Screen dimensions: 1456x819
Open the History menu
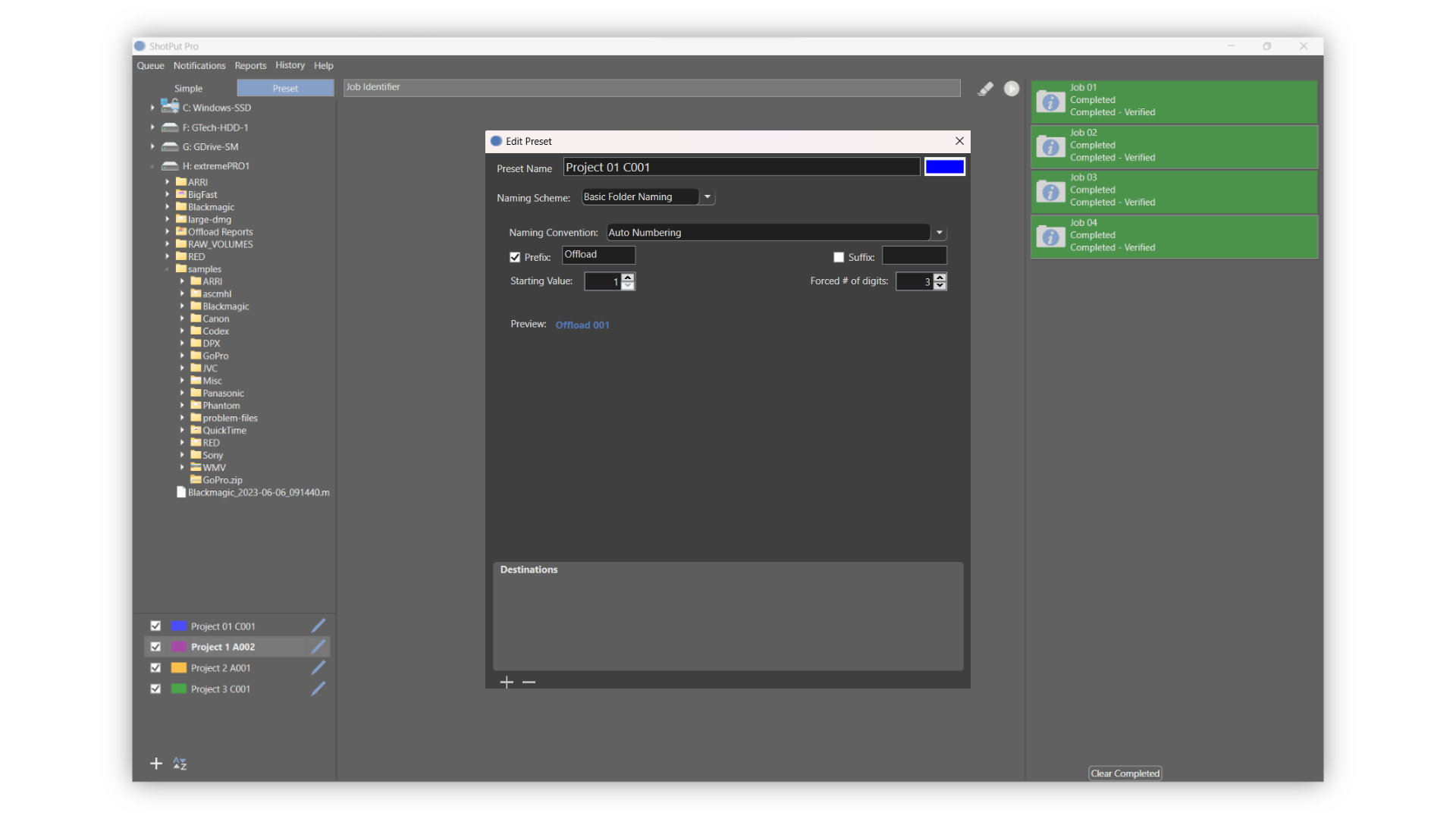pos(290,65)
